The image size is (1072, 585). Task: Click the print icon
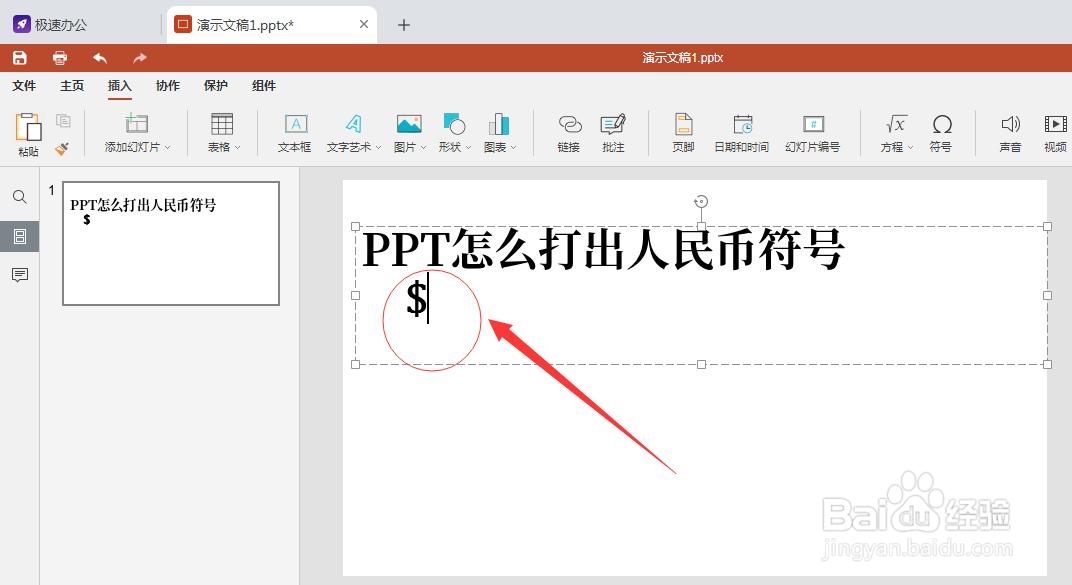tap(60, 58)
